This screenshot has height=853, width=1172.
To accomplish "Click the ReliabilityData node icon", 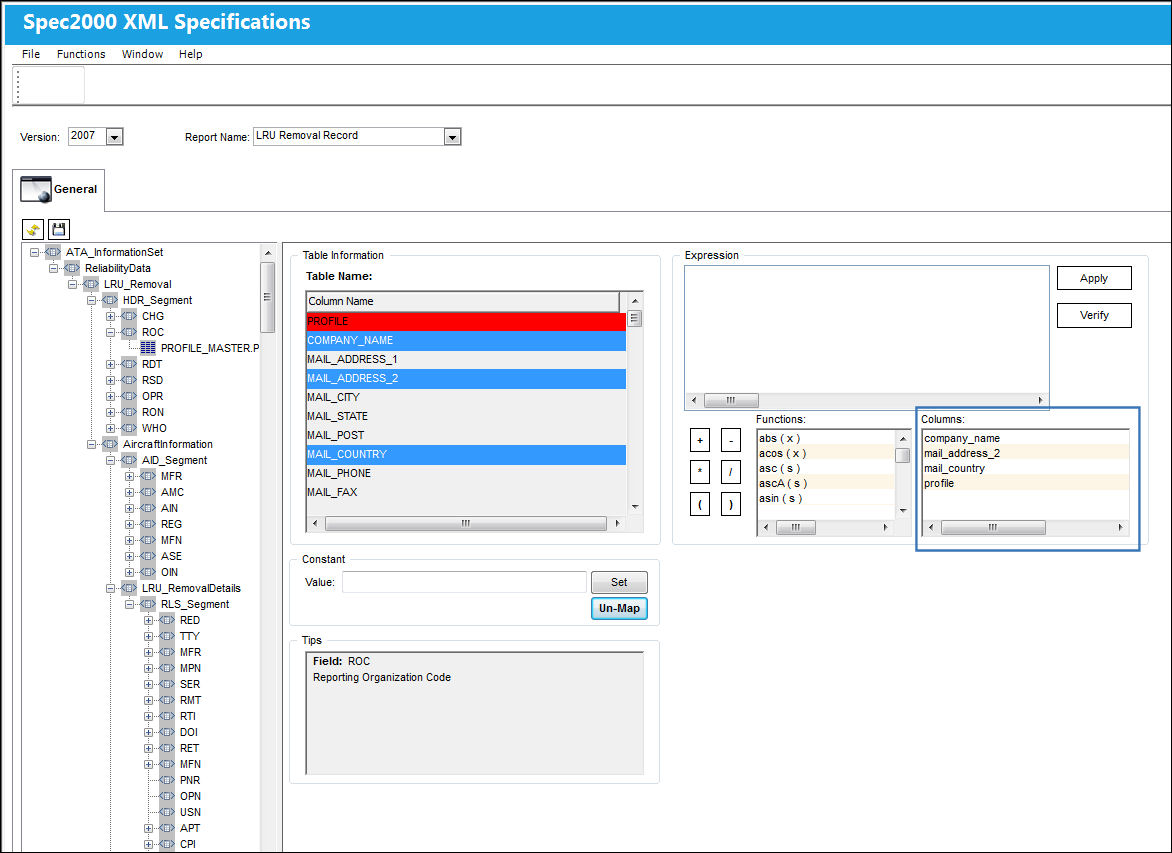I will (72, 268).
